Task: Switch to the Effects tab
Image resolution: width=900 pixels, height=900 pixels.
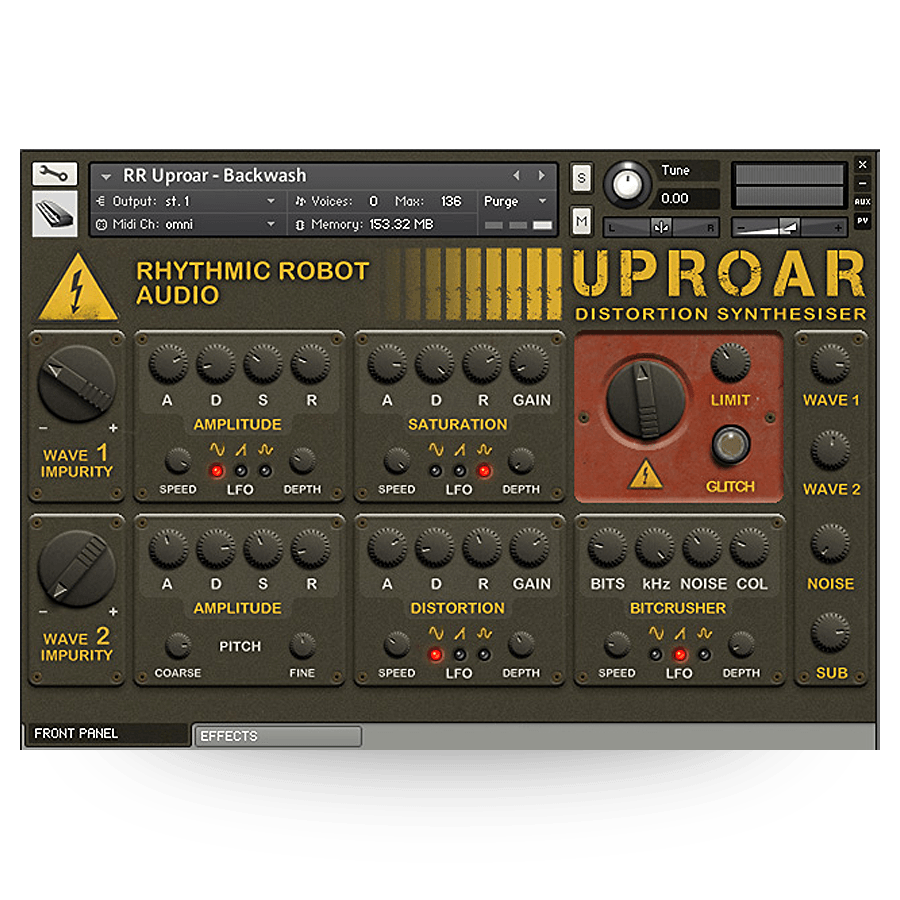Action: [x=278, y=736]
